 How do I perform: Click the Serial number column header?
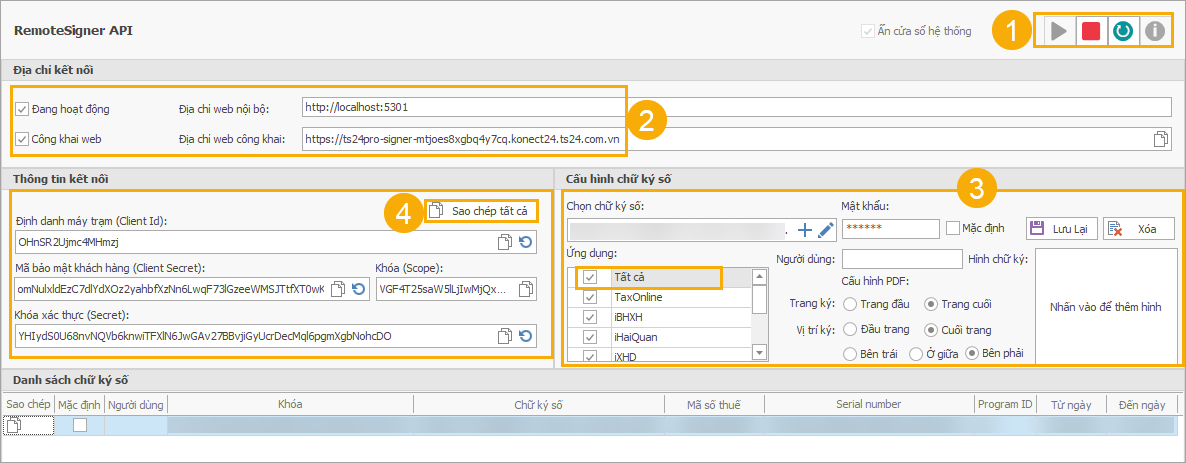[x=867, y=405]
